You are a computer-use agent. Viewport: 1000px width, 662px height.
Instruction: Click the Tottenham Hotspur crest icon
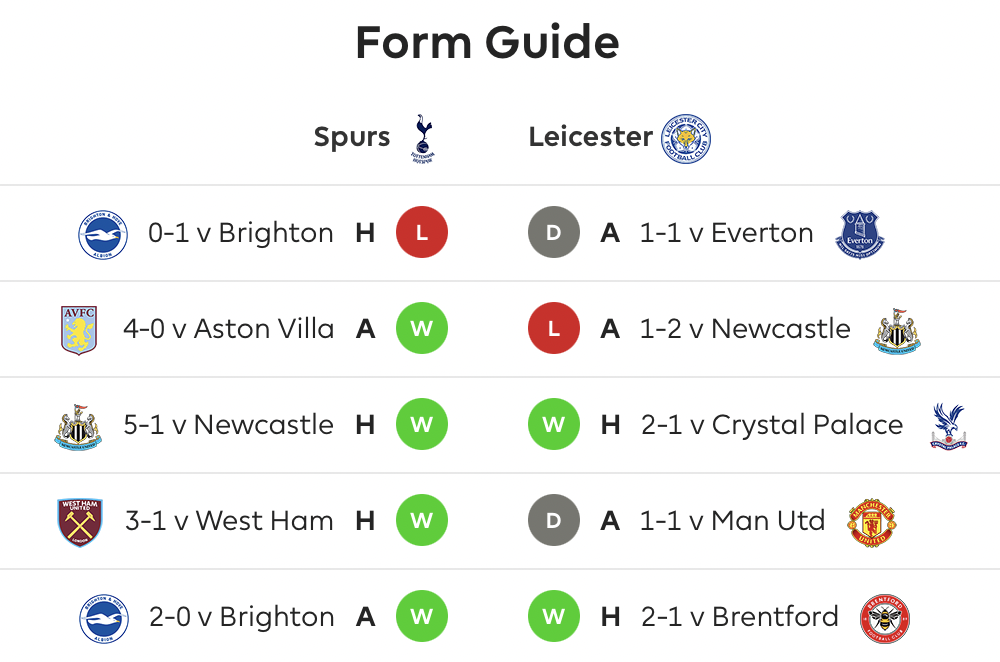423,139
